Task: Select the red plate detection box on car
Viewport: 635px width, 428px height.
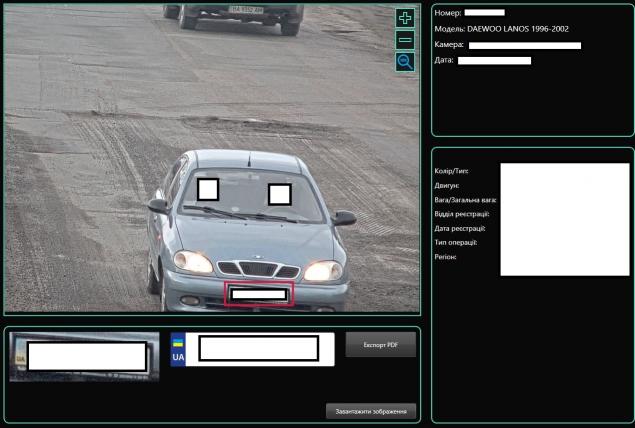Action: (x=259, y=294)
